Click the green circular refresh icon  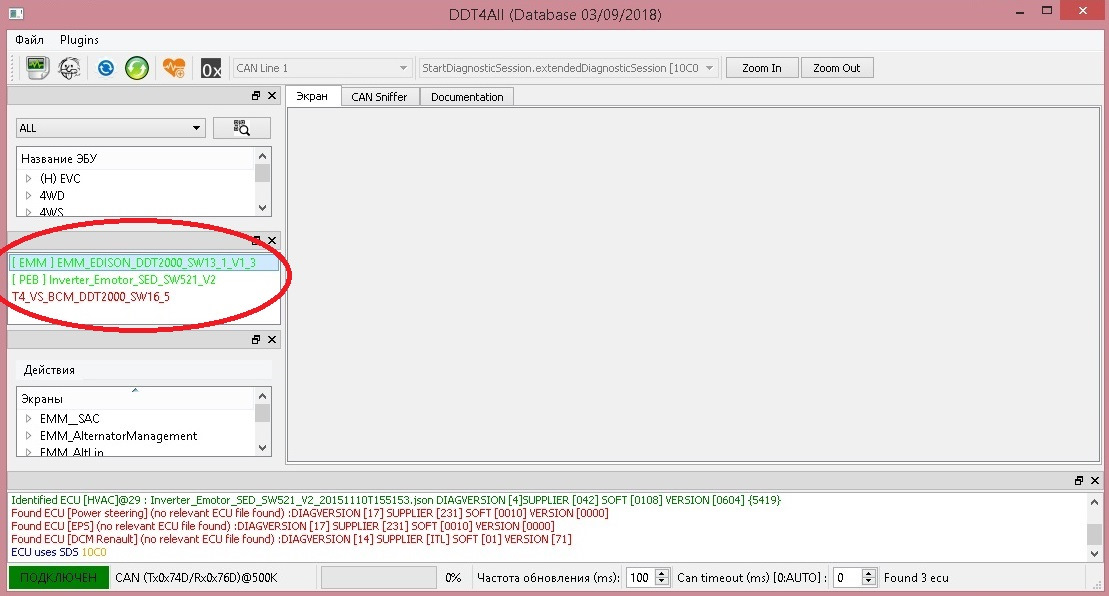137,68
